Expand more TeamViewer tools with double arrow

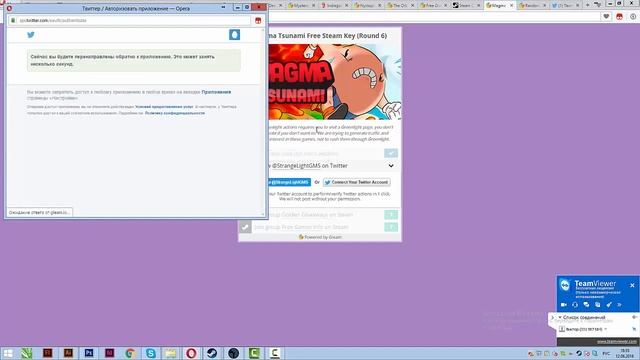620,305
